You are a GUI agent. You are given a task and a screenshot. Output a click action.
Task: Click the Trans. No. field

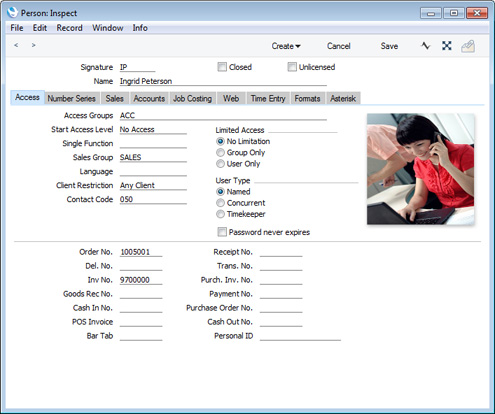[x=281, y=266]
